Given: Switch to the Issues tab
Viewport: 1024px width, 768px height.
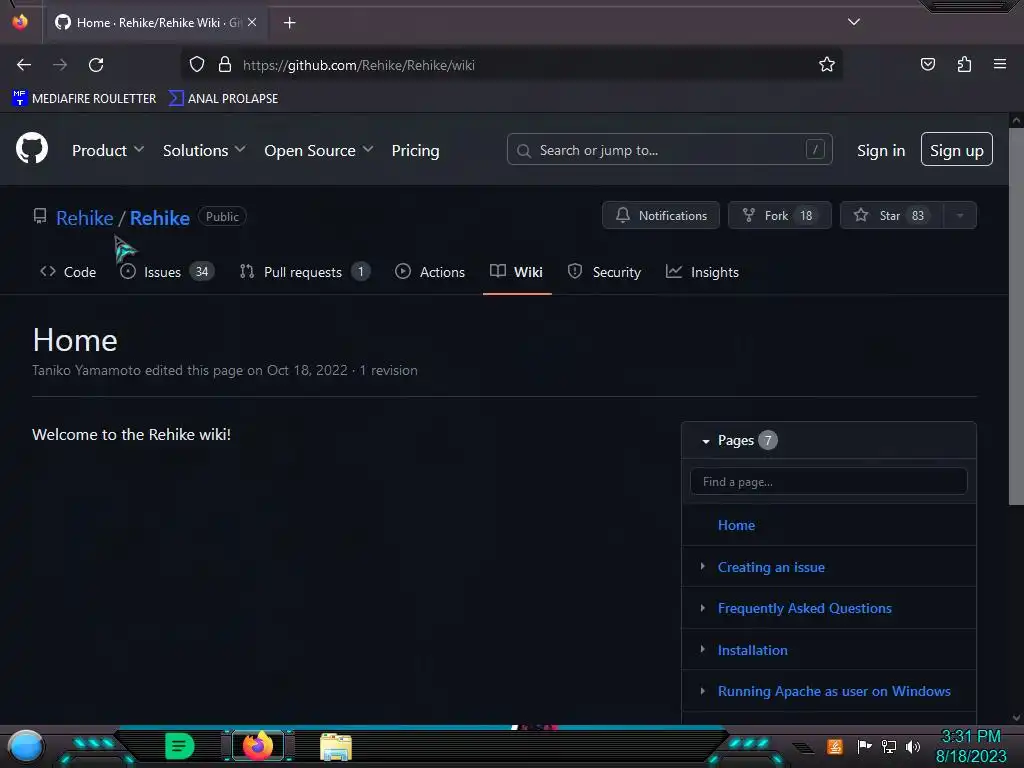Looking at the screenshot, I should point(167,272).
